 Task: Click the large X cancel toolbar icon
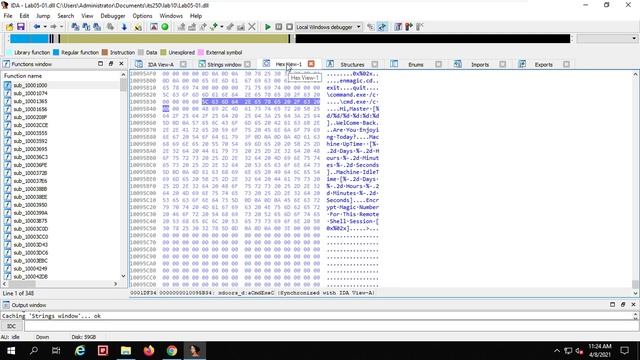tap(252, 27)
